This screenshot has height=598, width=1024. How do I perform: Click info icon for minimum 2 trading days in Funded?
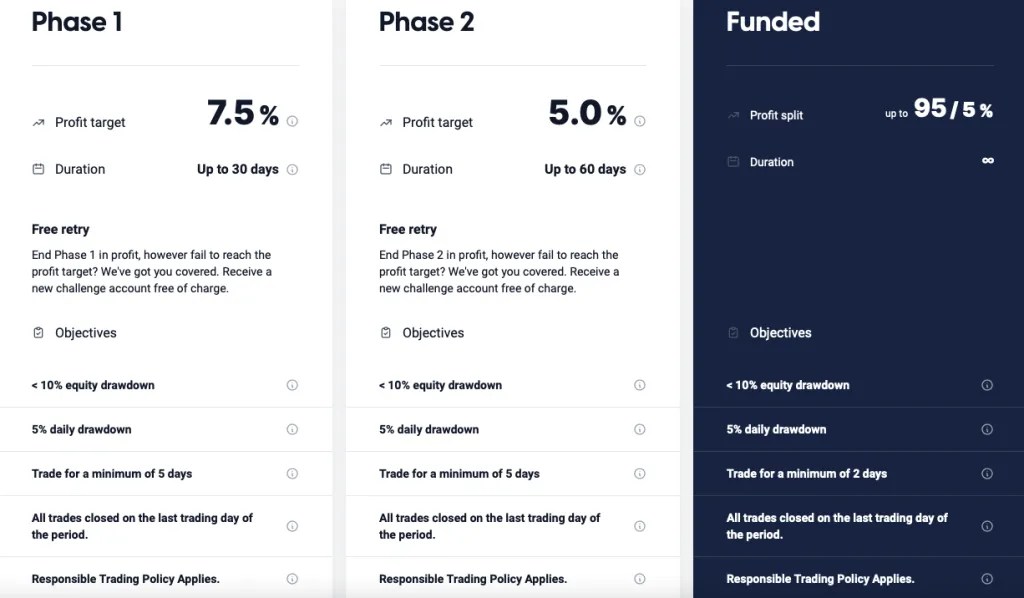pos(988,473)
